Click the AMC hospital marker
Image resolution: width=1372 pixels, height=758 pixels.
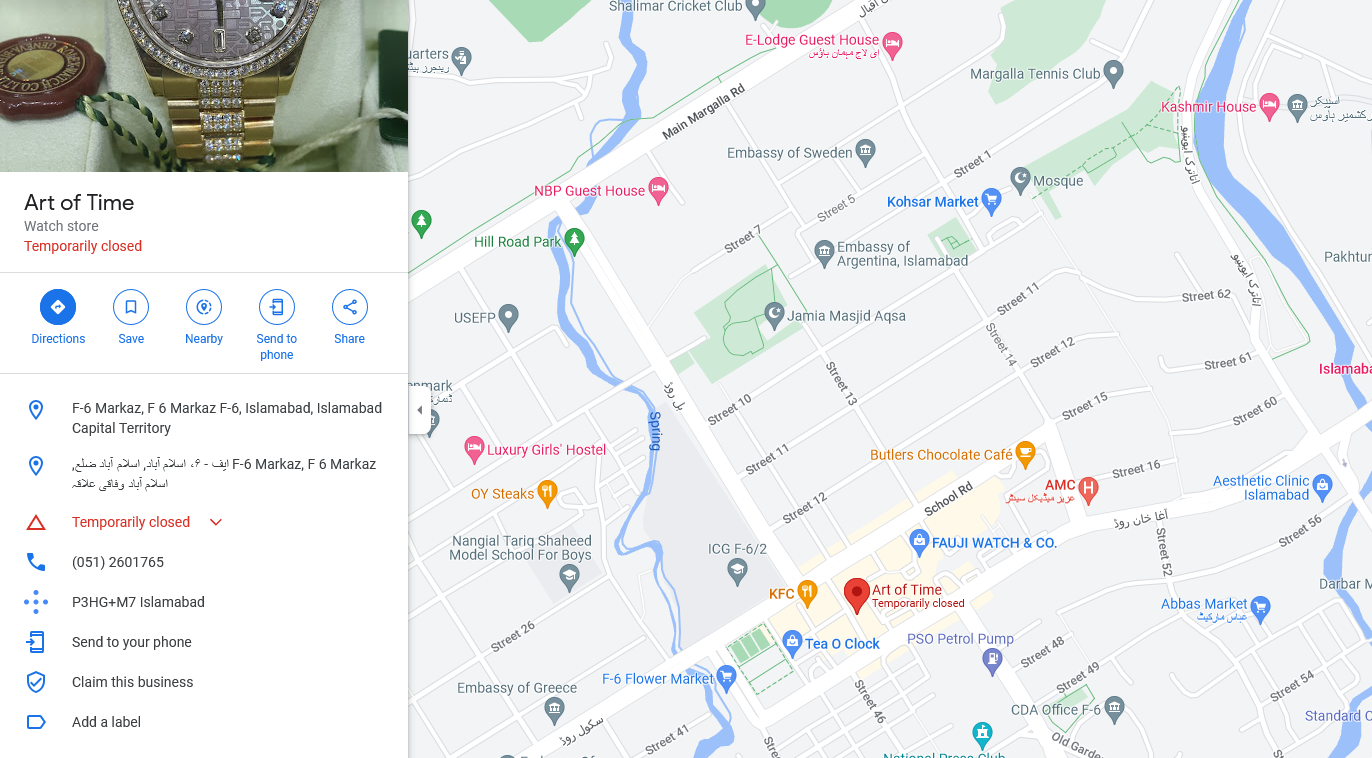(x=1089, y=489)
